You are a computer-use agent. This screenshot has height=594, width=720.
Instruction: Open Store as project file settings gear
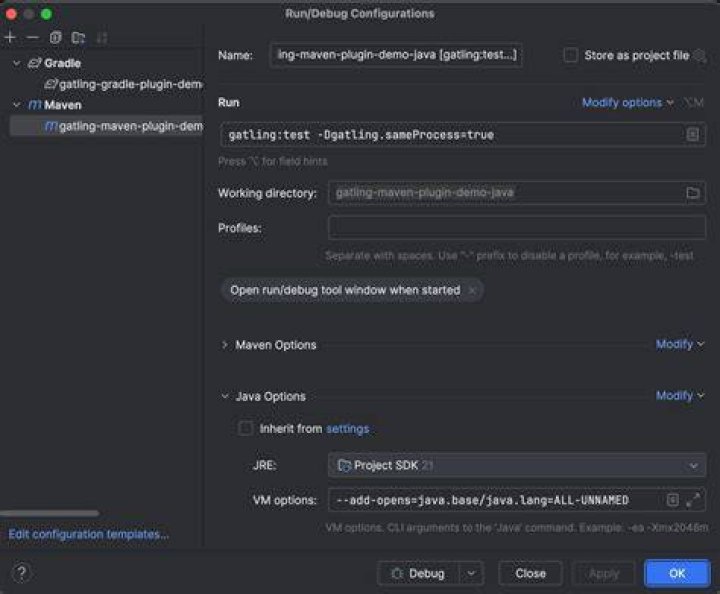(700, 56)
